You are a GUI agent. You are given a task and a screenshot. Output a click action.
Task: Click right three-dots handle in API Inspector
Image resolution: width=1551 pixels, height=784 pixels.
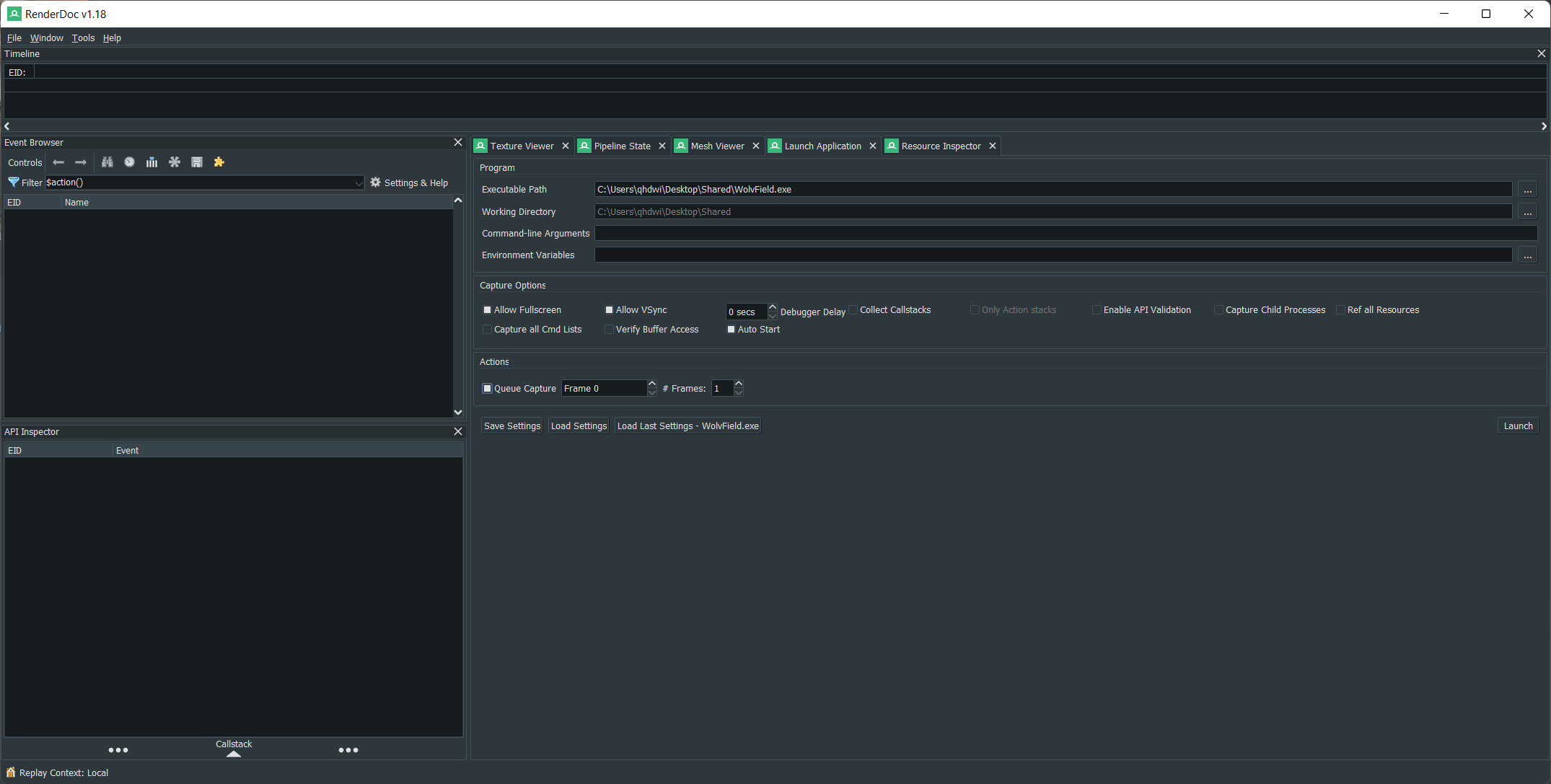(x=348, y=750)
